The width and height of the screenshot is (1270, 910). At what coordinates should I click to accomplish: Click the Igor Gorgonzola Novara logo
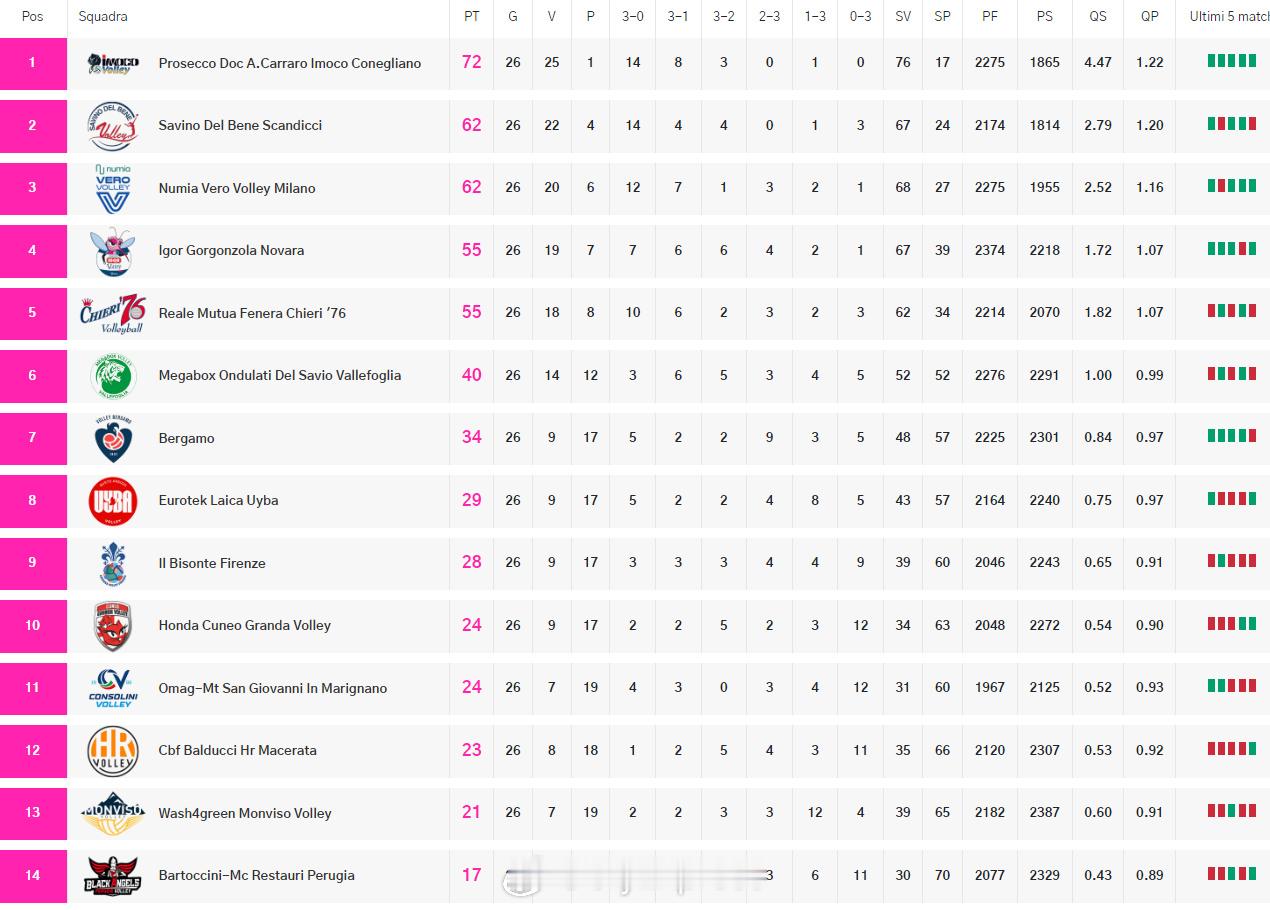pyautogui.click(x=113, y=250)
